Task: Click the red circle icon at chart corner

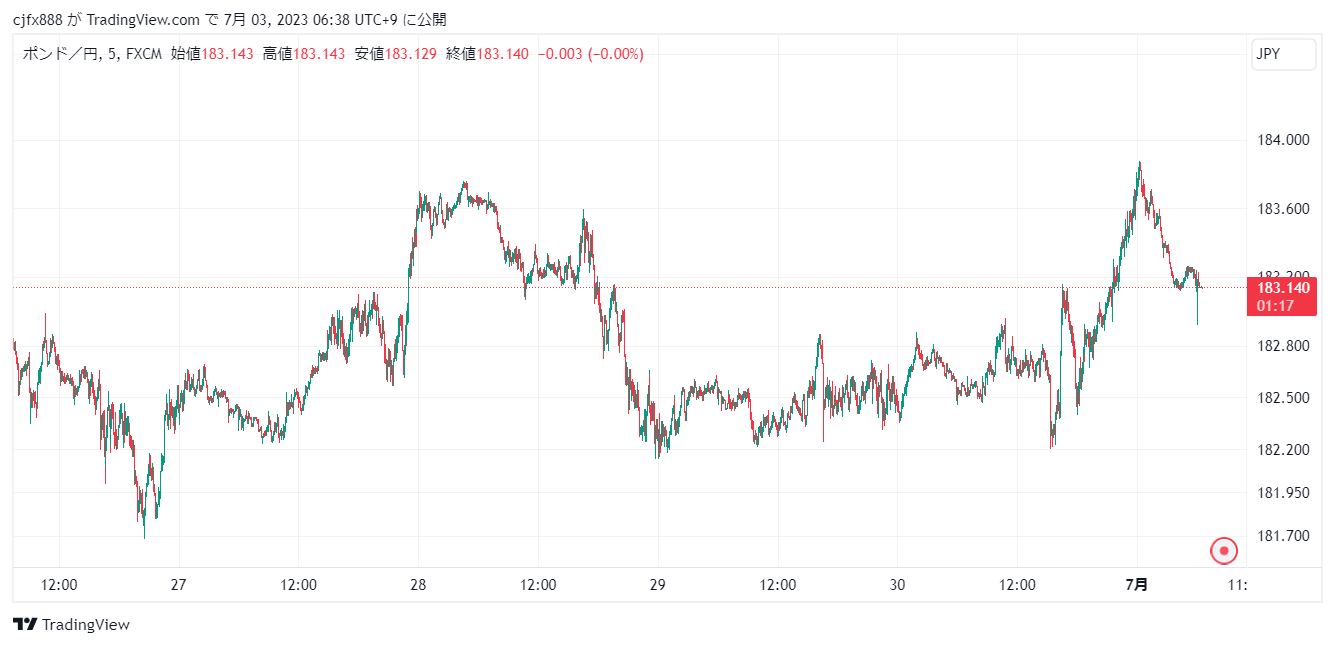Action: 1223,550
